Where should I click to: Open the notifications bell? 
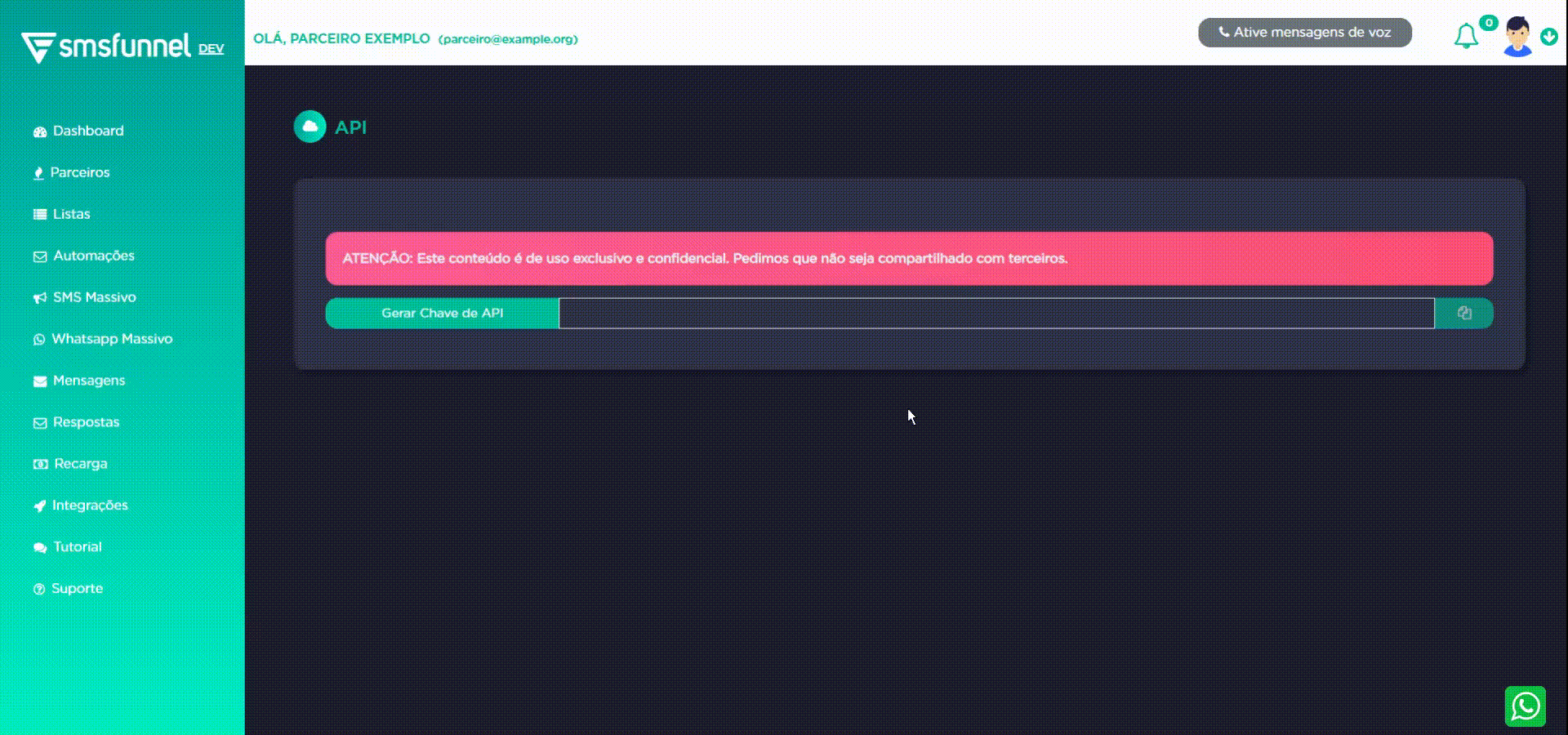[x=1466, y=37]
